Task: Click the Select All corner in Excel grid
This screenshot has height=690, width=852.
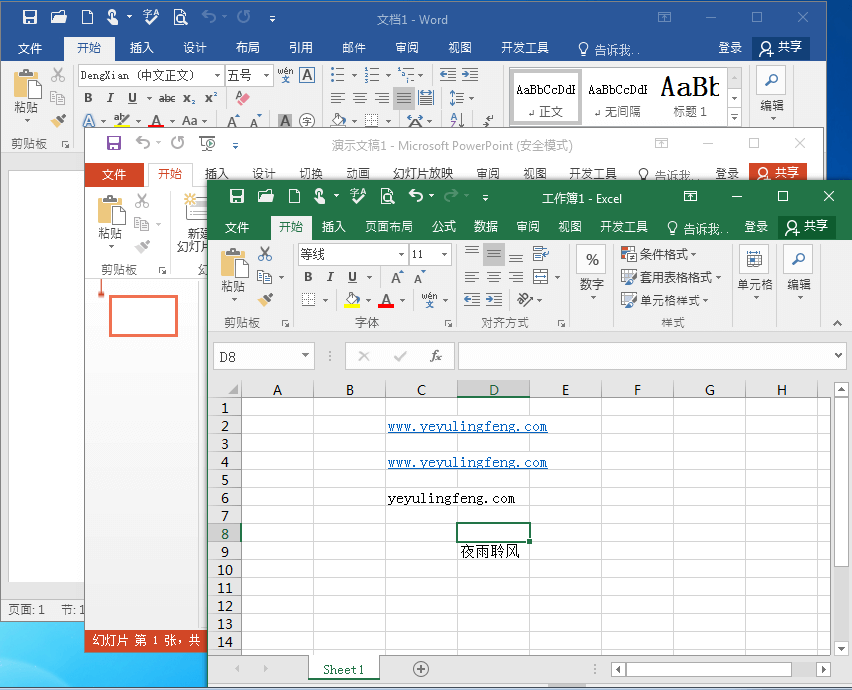Action: pos(233,389)
